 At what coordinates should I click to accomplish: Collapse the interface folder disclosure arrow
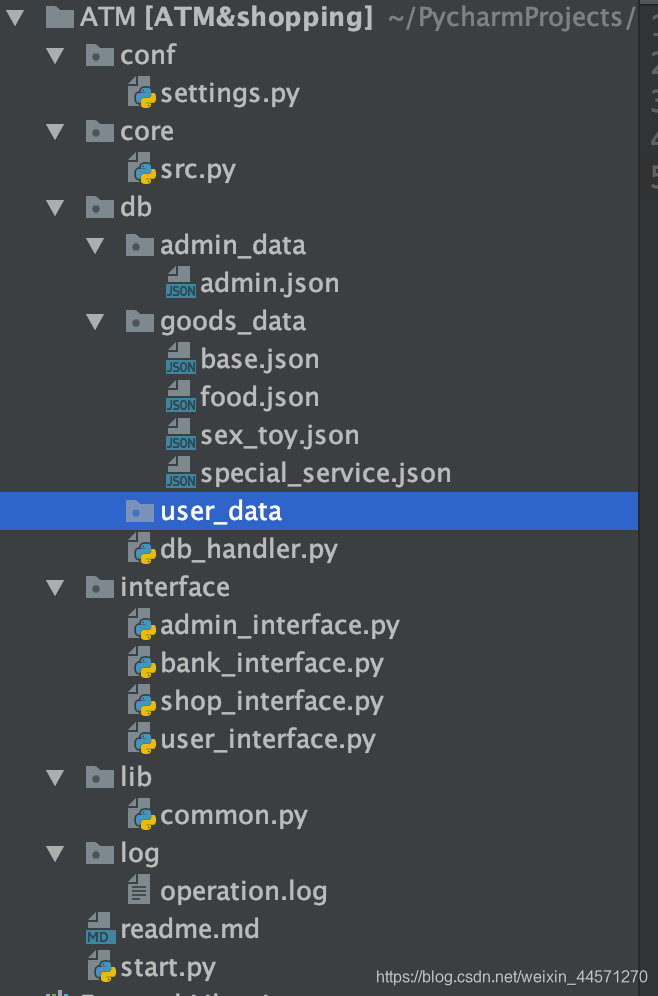[x=55, y=587]
